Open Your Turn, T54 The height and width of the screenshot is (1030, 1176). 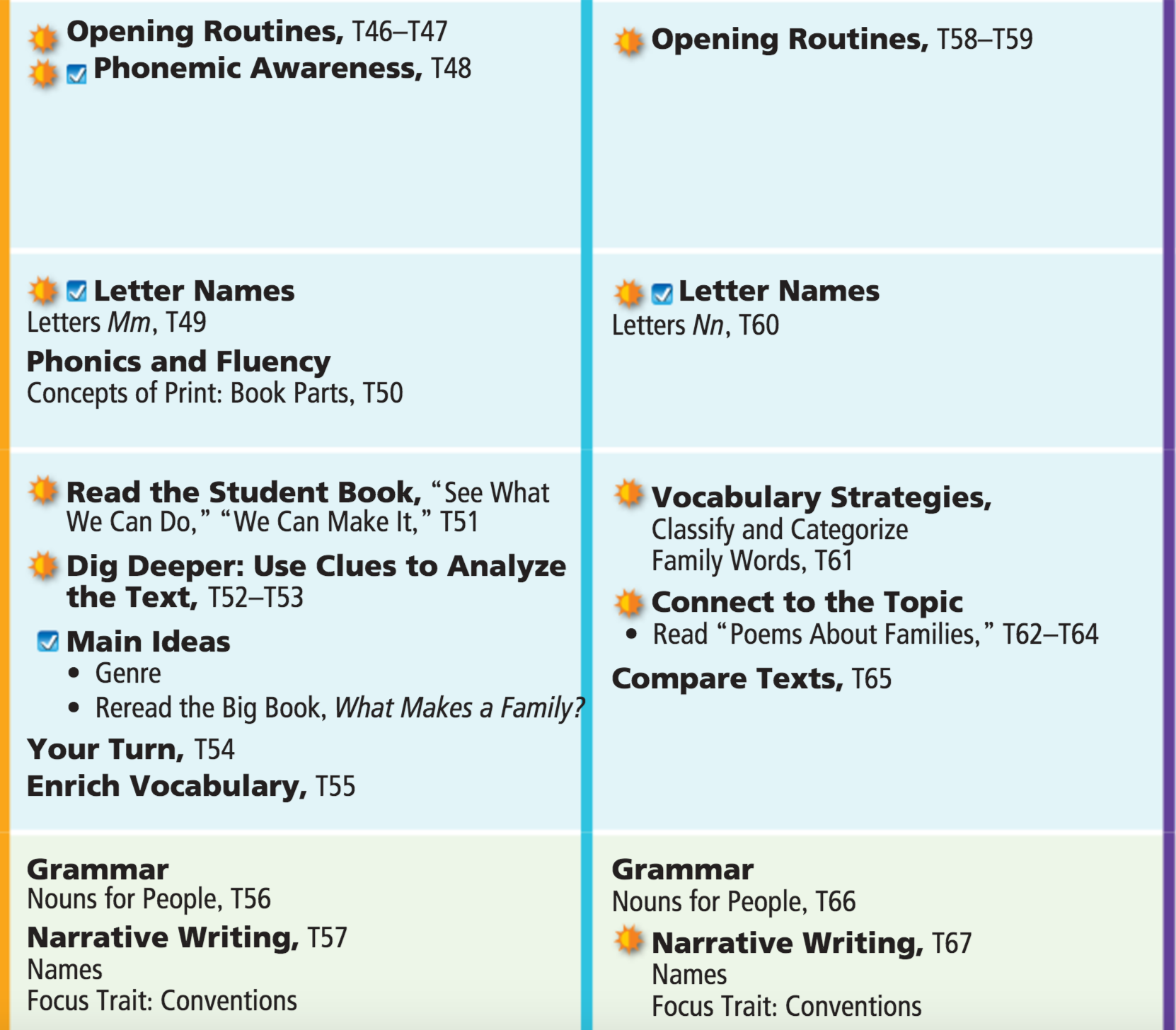[130, 749]
